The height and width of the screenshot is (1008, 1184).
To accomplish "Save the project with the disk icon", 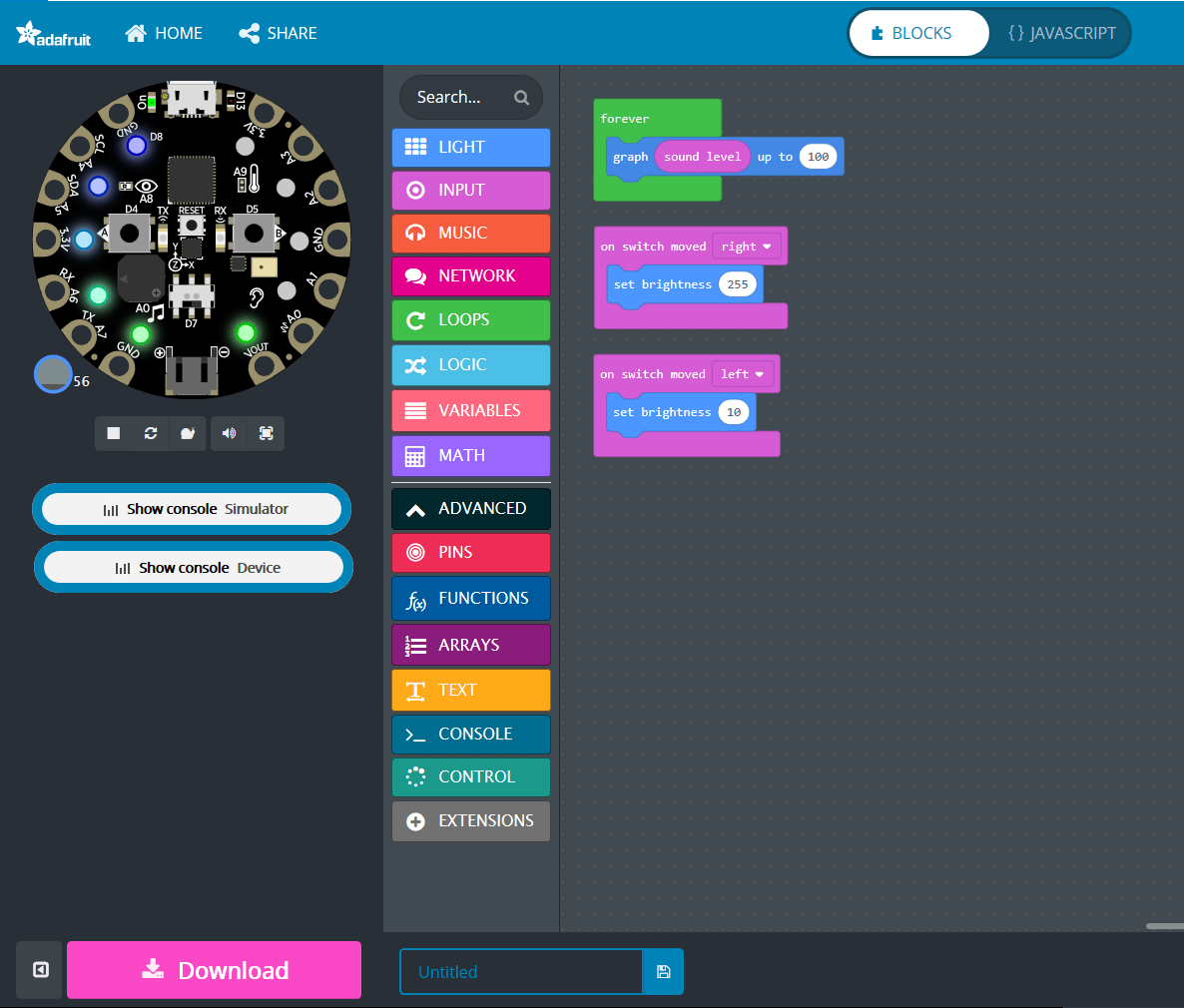I will coord(663,971).
